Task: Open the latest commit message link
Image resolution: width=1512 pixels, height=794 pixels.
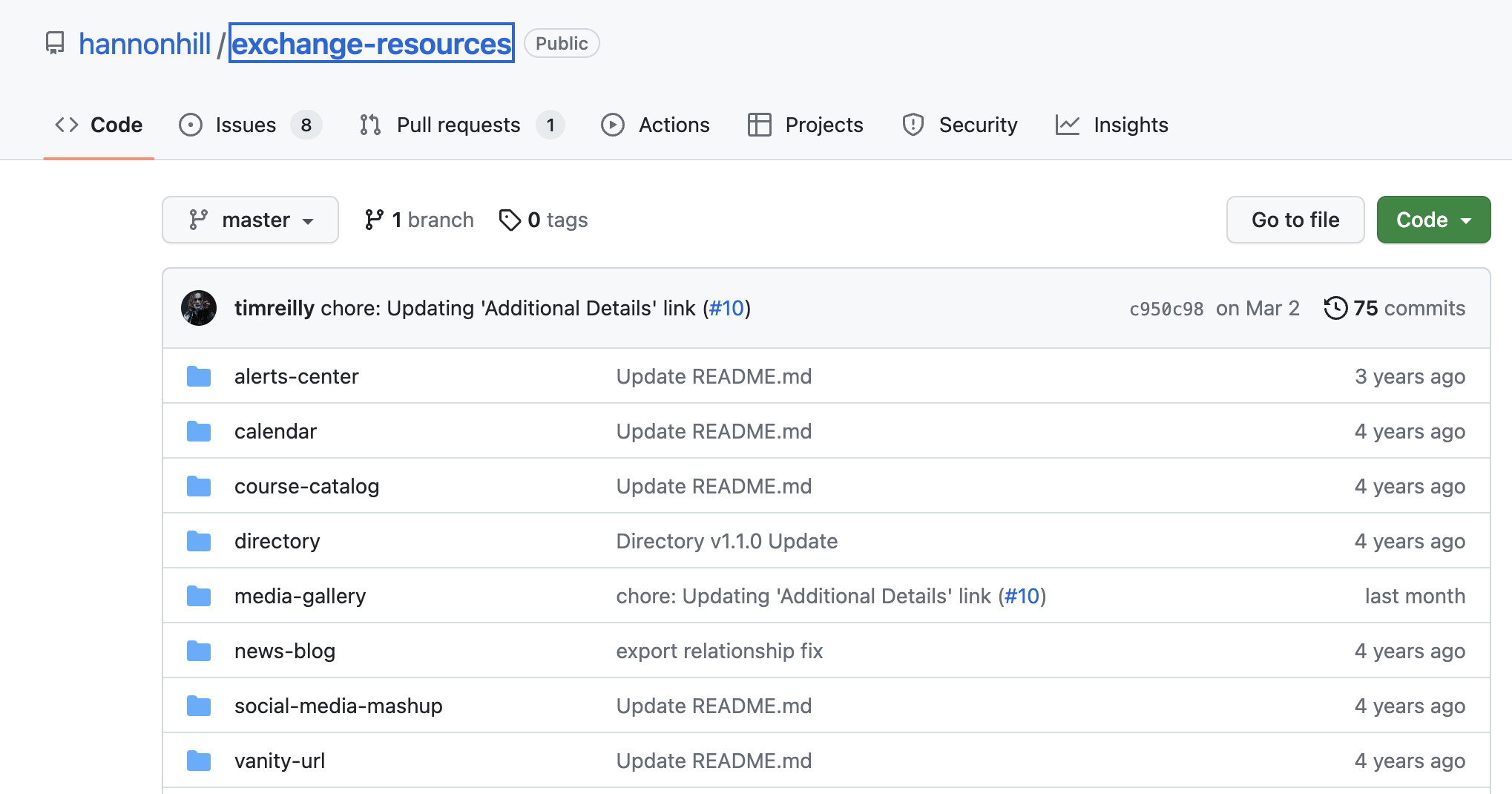Action: [508, 308]
